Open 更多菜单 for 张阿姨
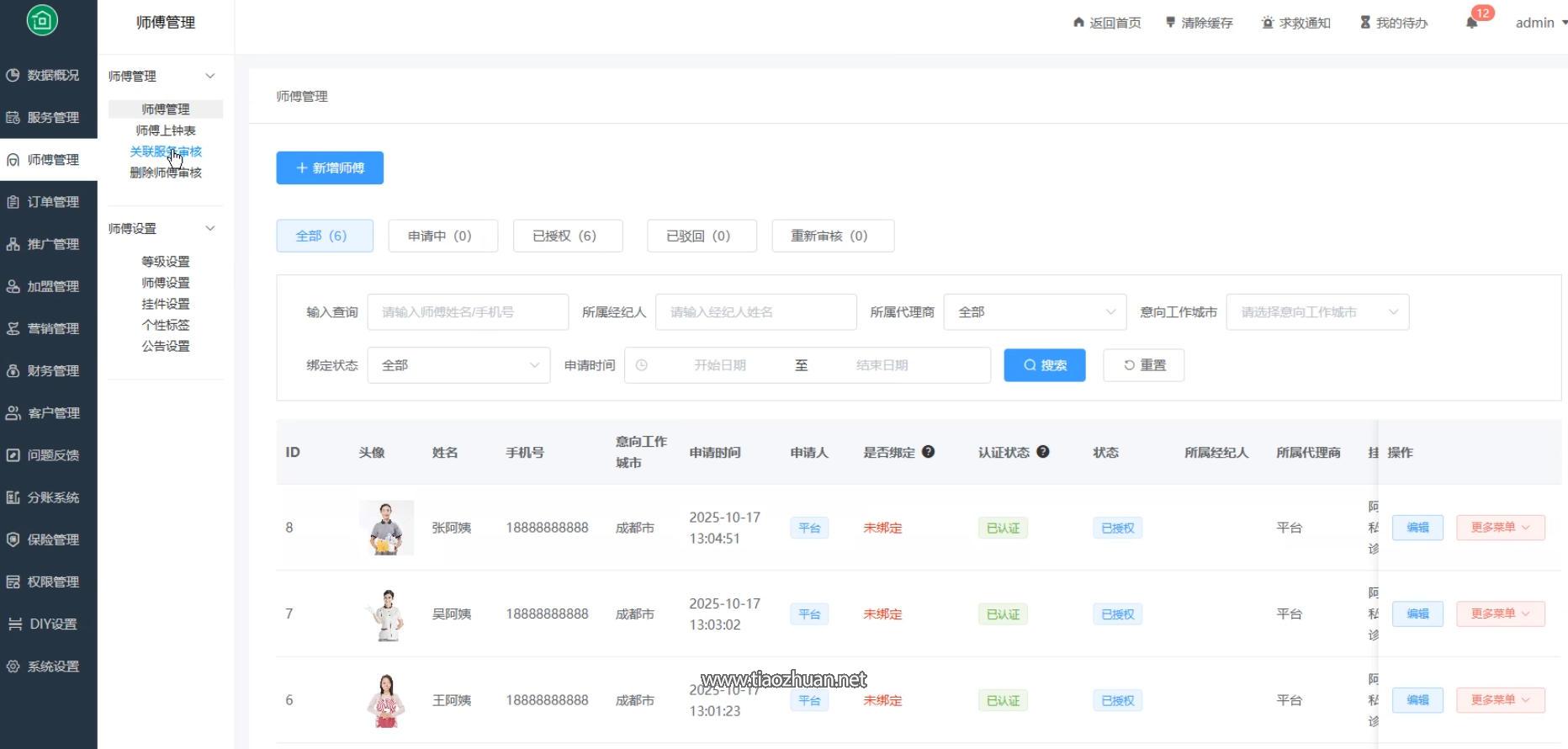The width and height of the screenshot is (1568, 749). [1500, 528]
